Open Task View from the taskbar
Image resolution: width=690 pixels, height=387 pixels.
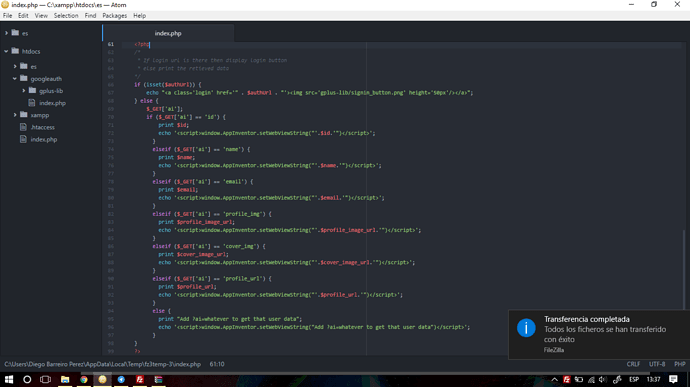coord(45,379)
